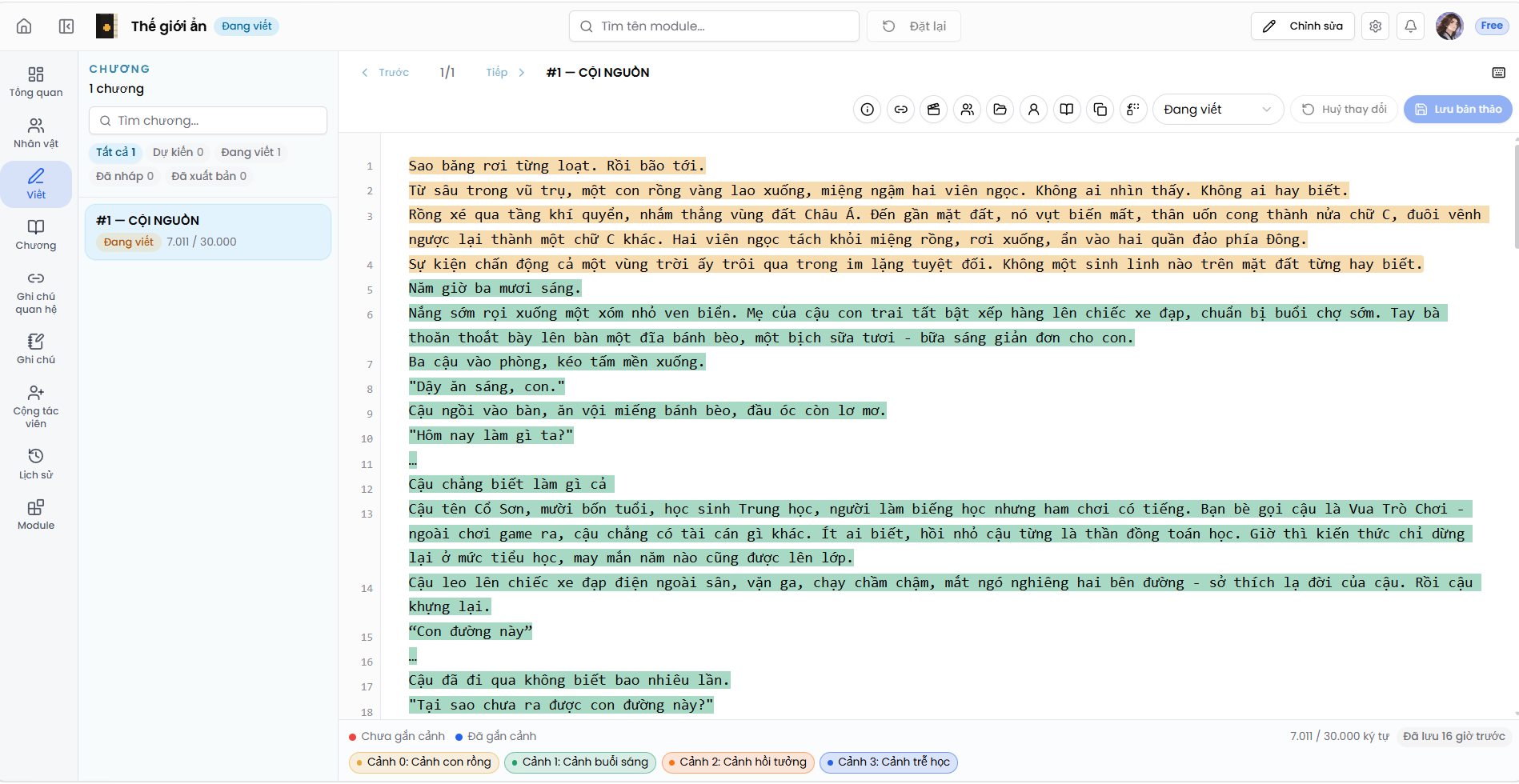
Task: Filter chapters by Dự kiến
Action: coord(178,152)
